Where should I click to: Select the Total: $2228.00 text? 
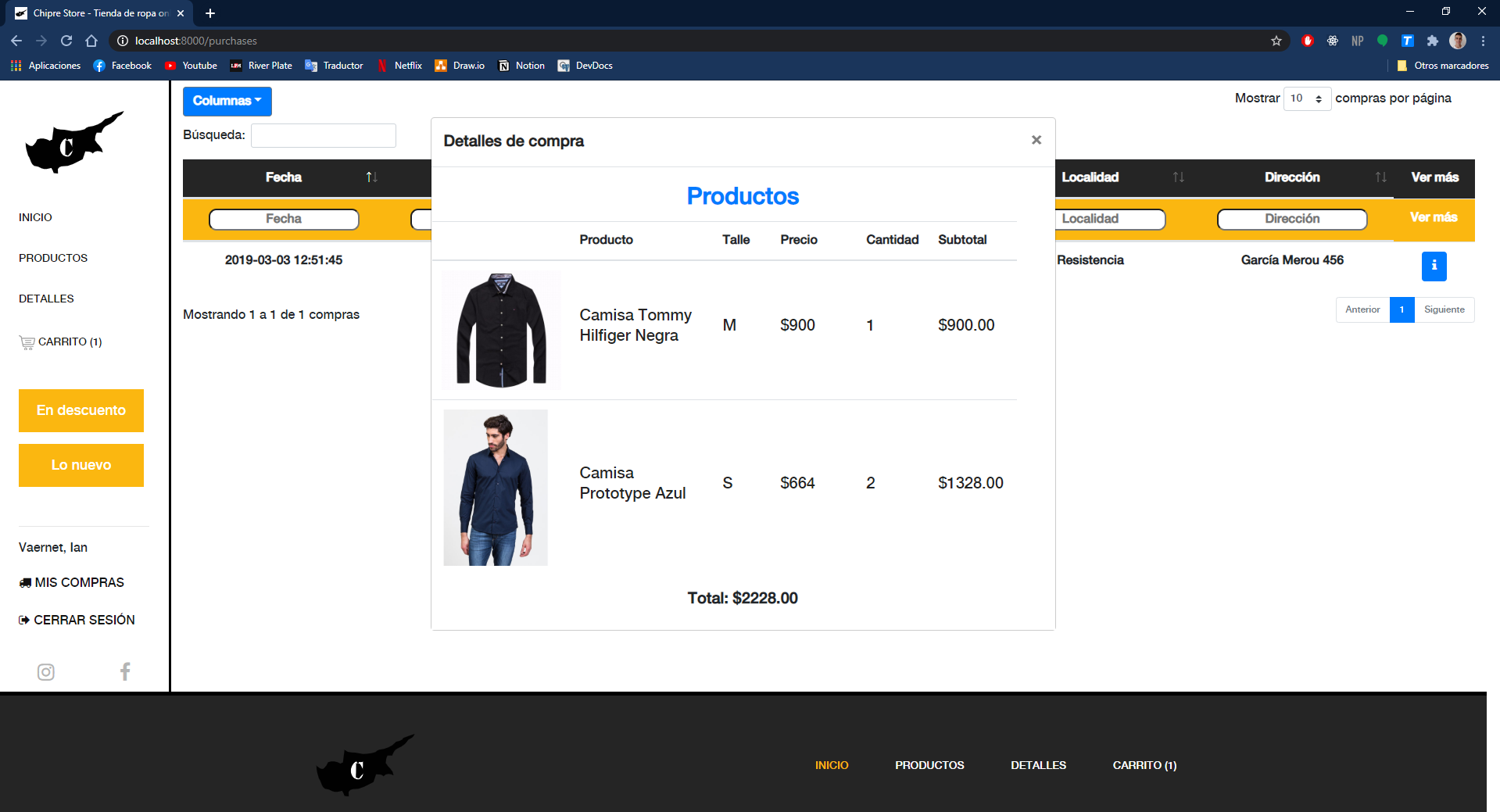click(743, 598)
